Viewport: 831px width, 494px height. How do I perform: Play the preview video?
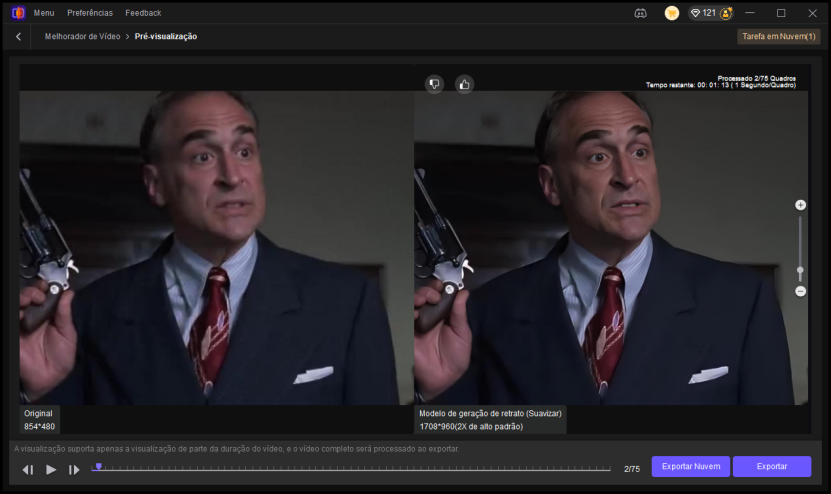click(51, 470)
